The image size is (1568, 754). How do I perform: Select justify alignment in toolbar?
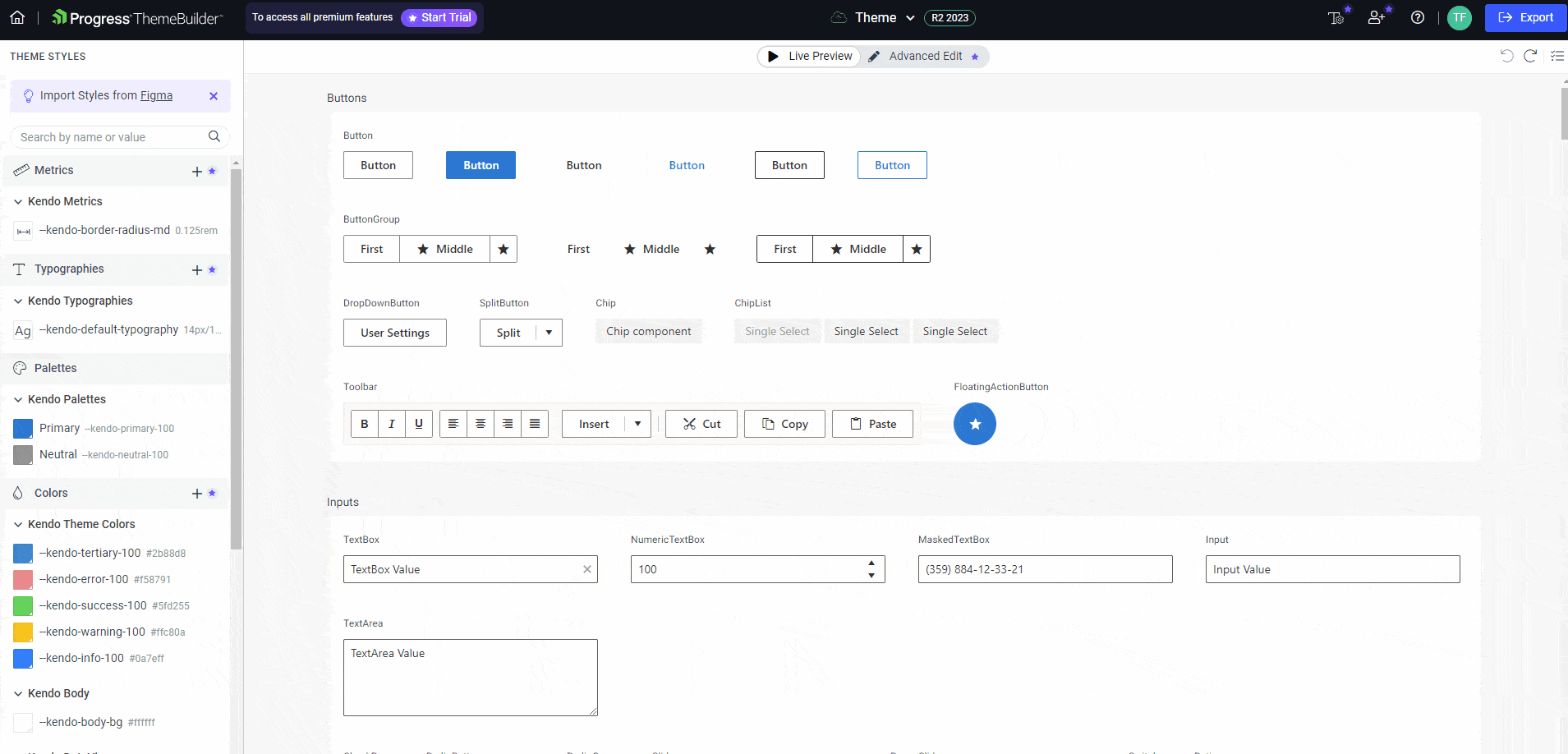click(x=535, y=424)
